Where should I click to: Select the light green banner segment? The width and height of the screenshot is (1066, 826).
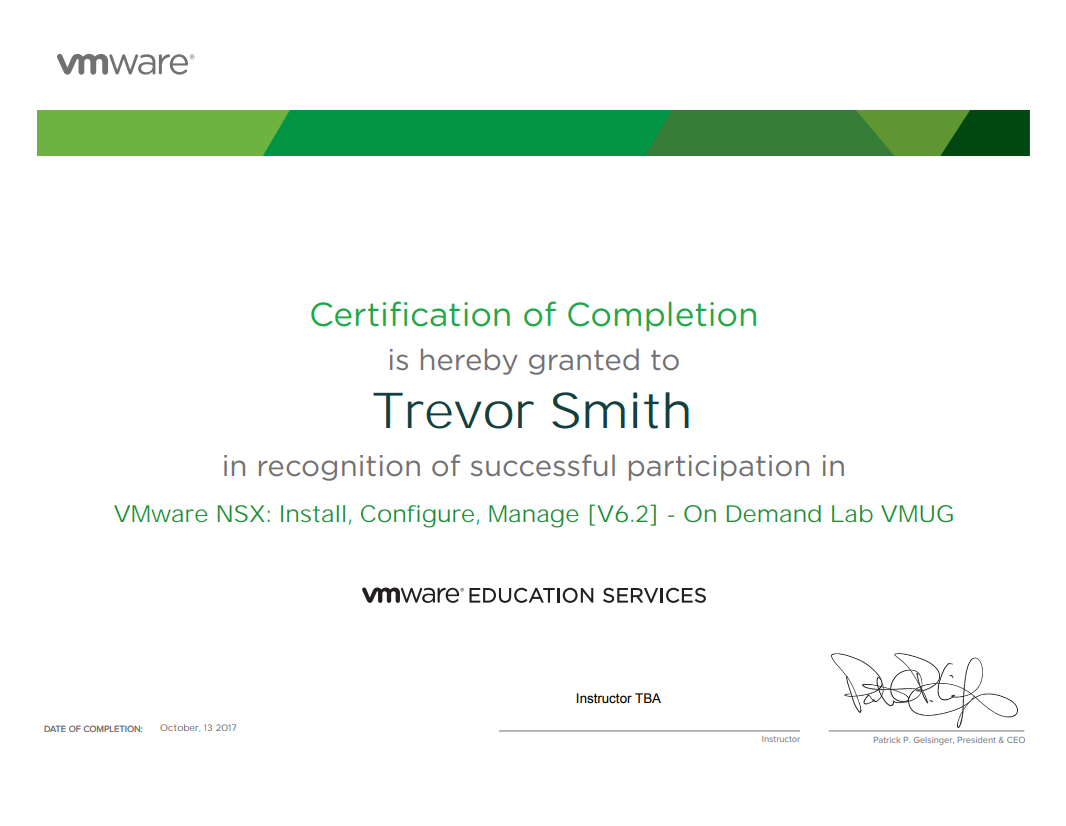point(150,133)
